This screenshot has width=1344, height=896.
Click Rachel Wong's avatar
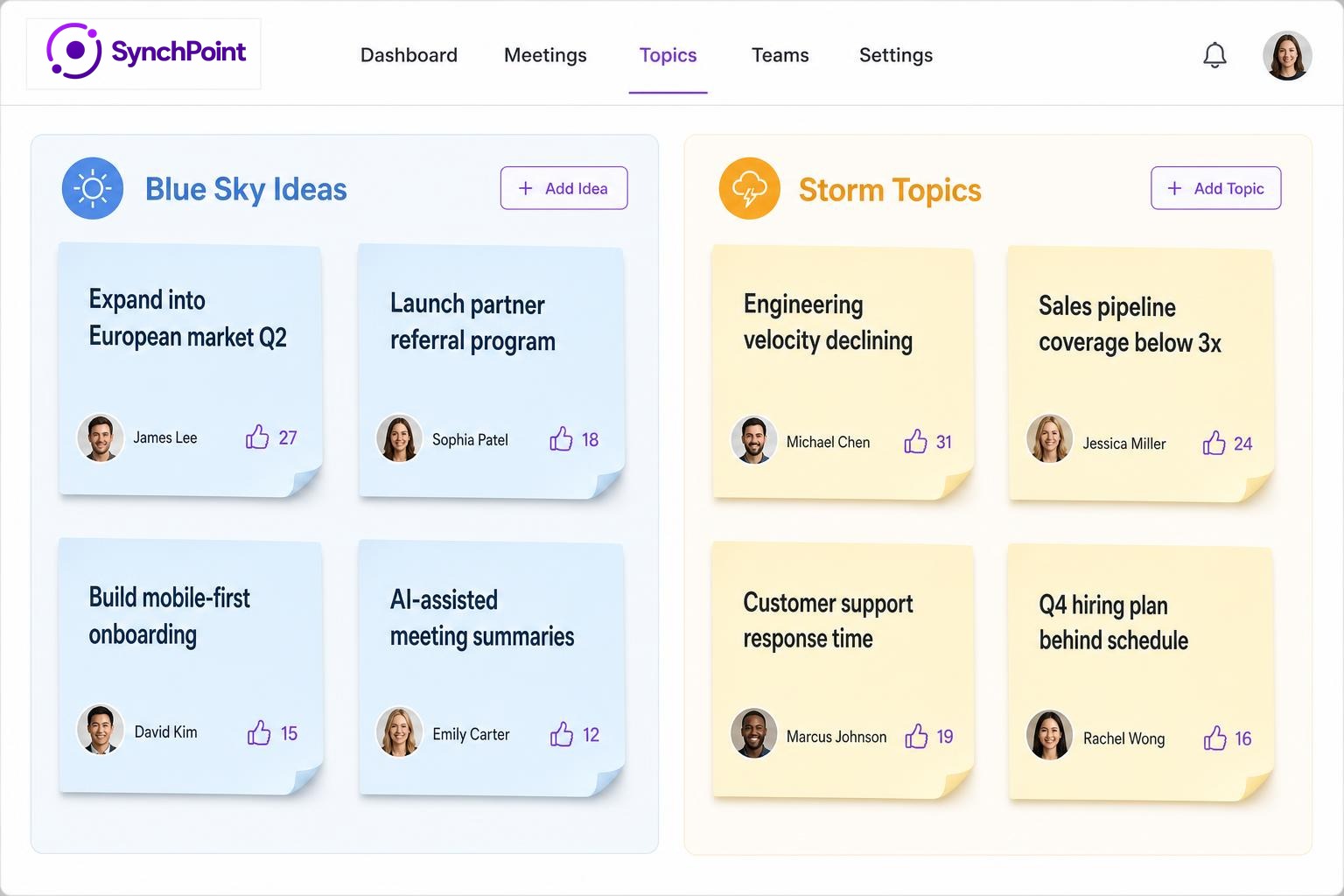1049,734
